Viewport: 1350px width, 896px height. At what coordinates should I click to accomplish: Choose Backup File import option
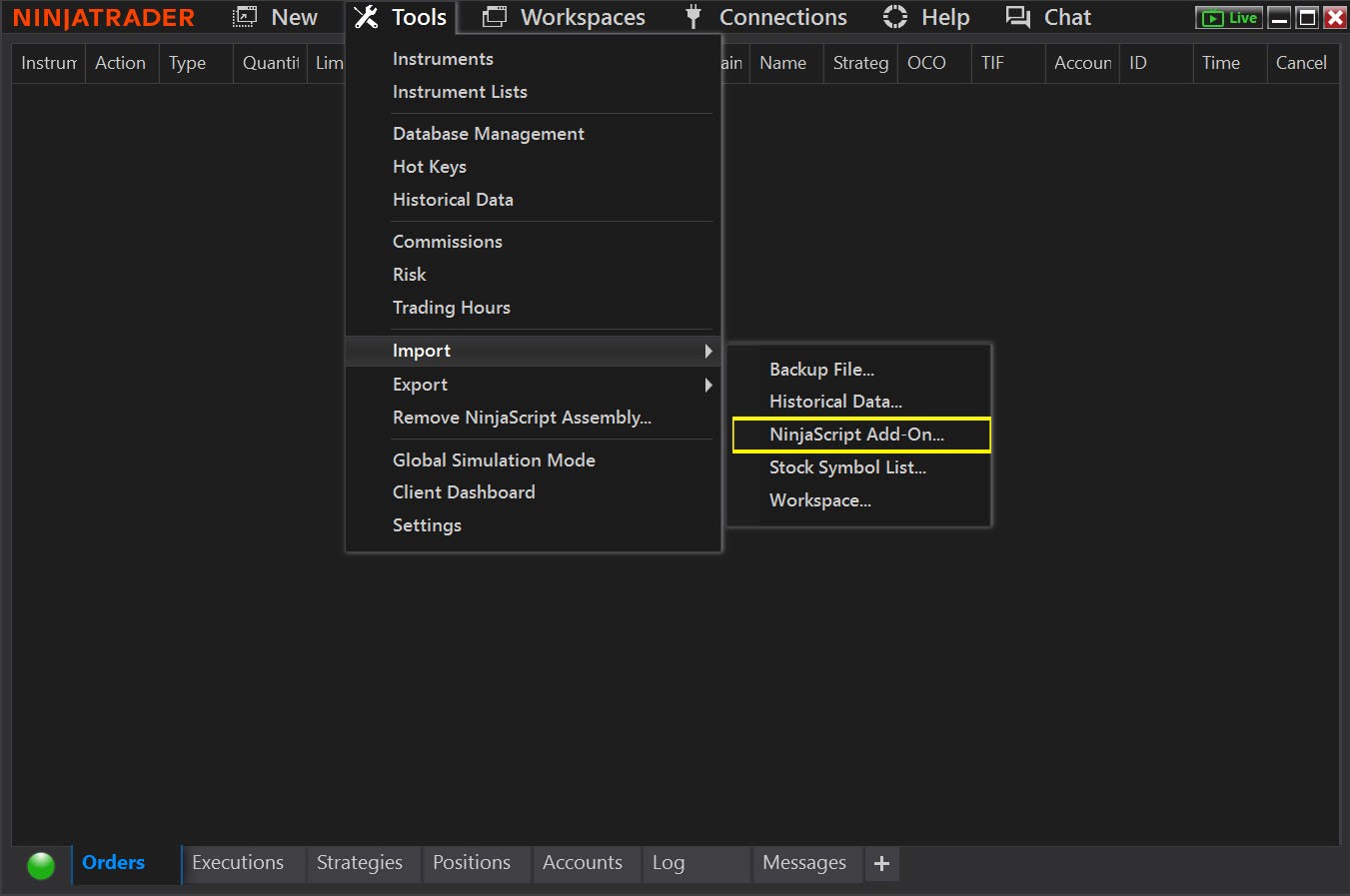pyautogui.click(x=821, y=370)
